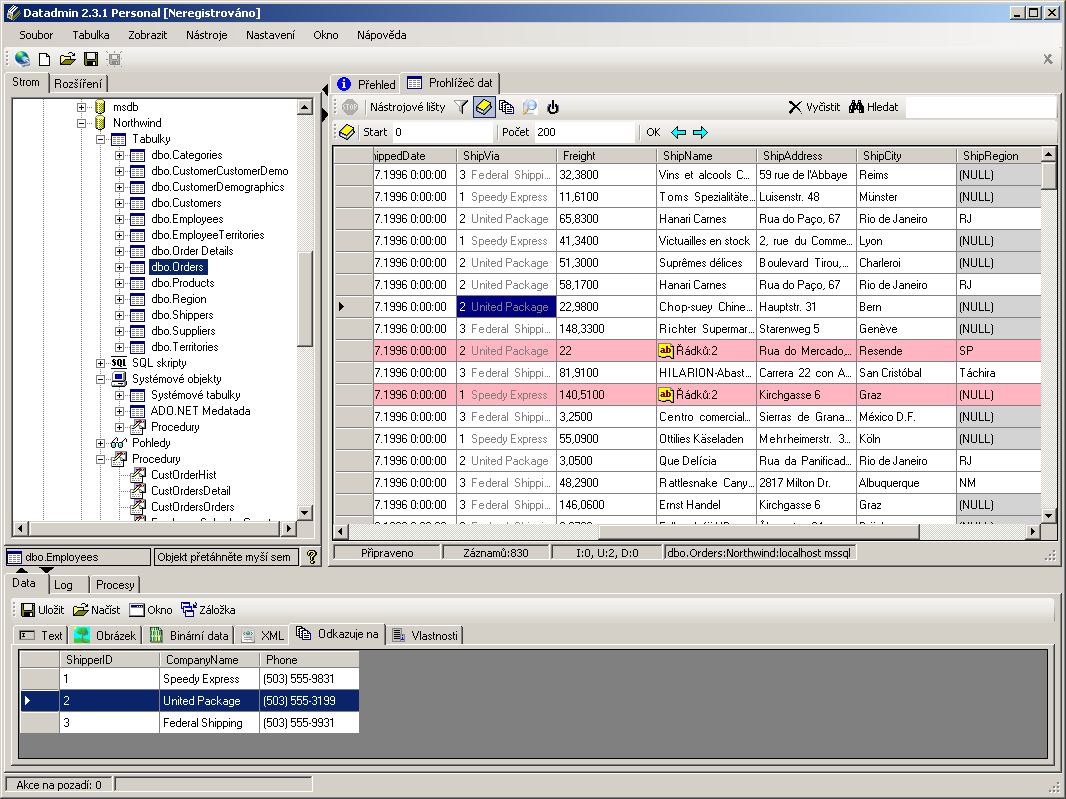1066x799 pixels.
Task: Click the data grid horizontal scrollbar thumb
Action: pos(758,531)
